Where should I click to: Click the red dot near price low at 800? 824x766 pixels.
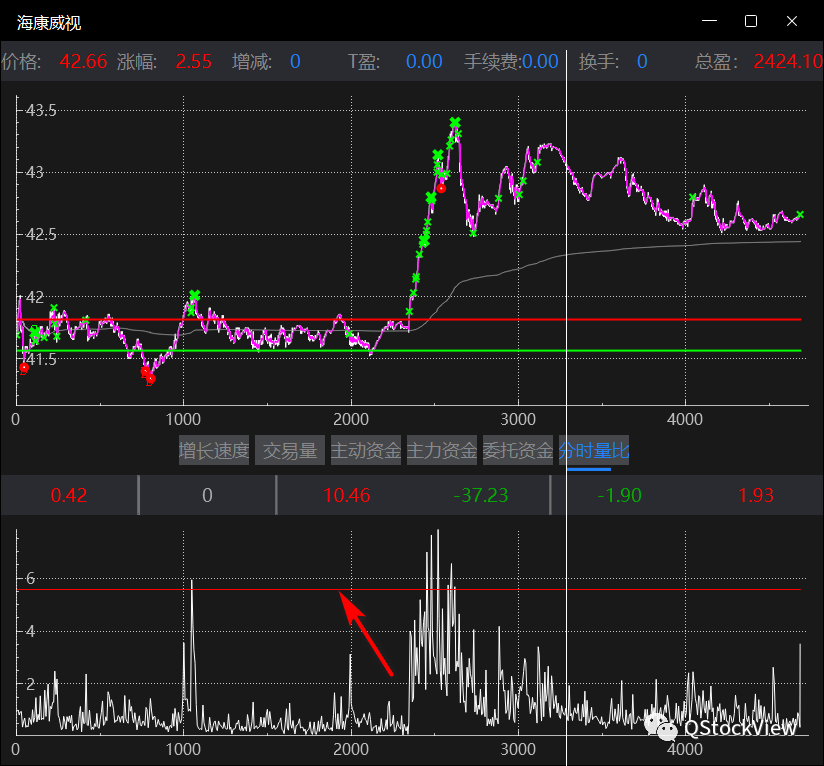point(151,378)
